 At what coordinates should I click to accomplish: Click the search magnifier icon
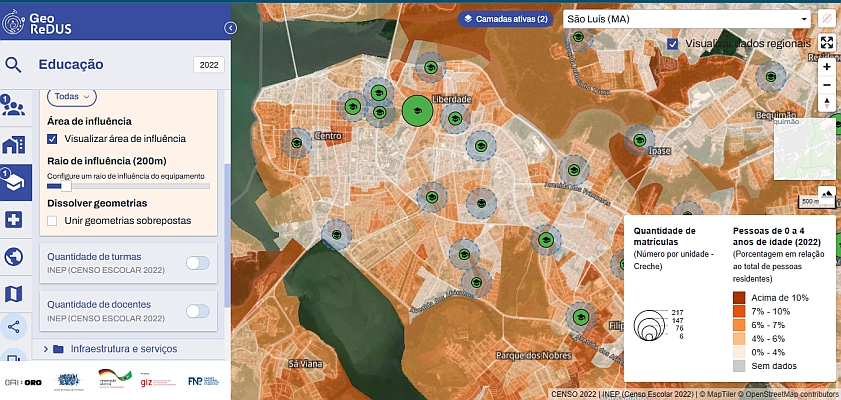point(14,65)
